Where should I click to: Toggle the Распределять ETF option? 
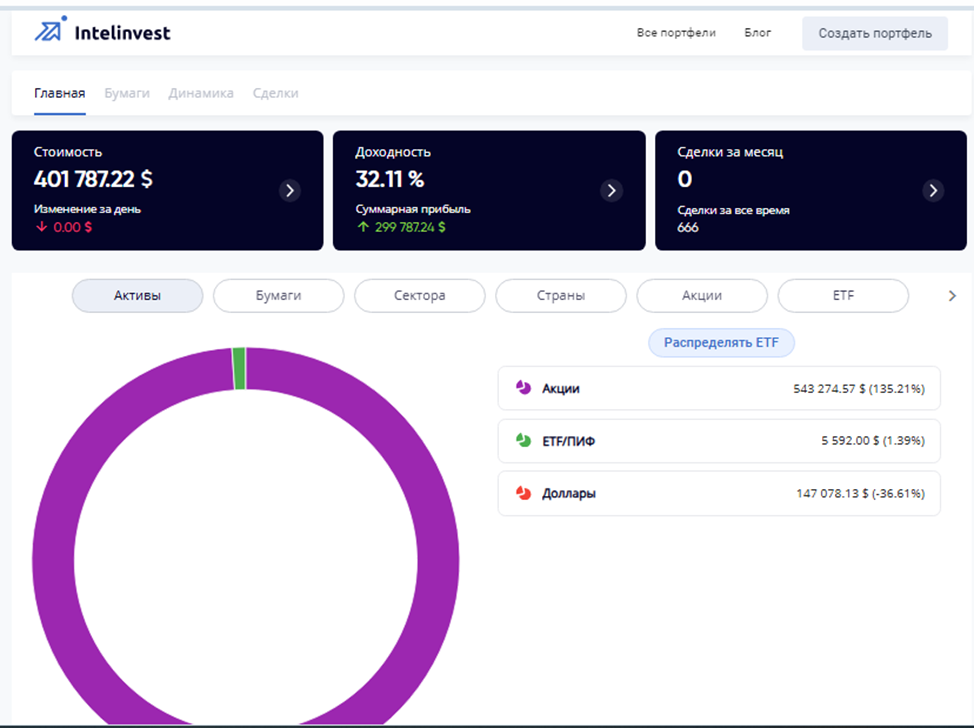click(x=721, y=343)
